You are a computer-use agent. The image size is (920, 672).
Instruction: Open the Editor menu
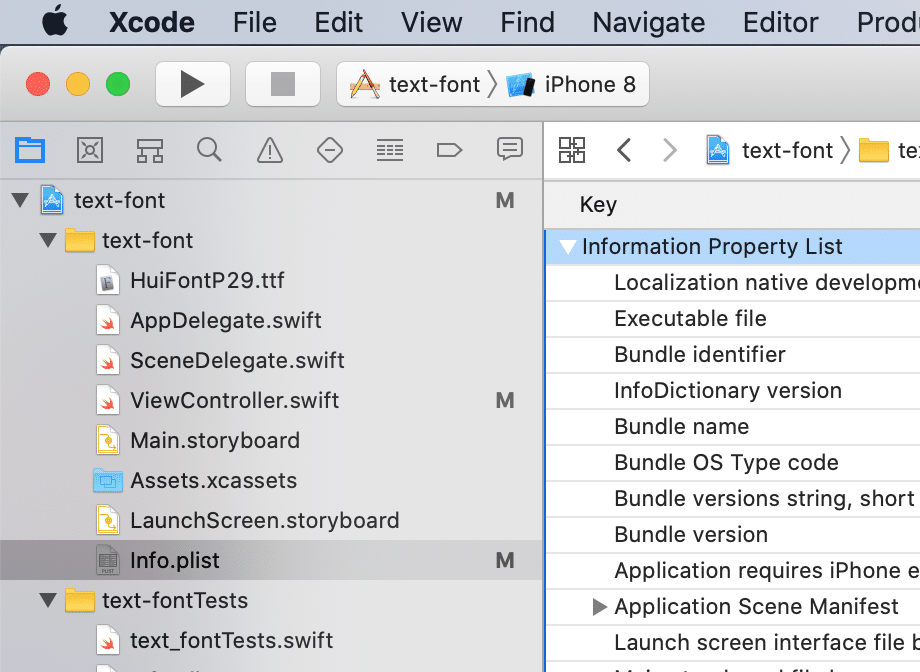(x=780, y=22)
